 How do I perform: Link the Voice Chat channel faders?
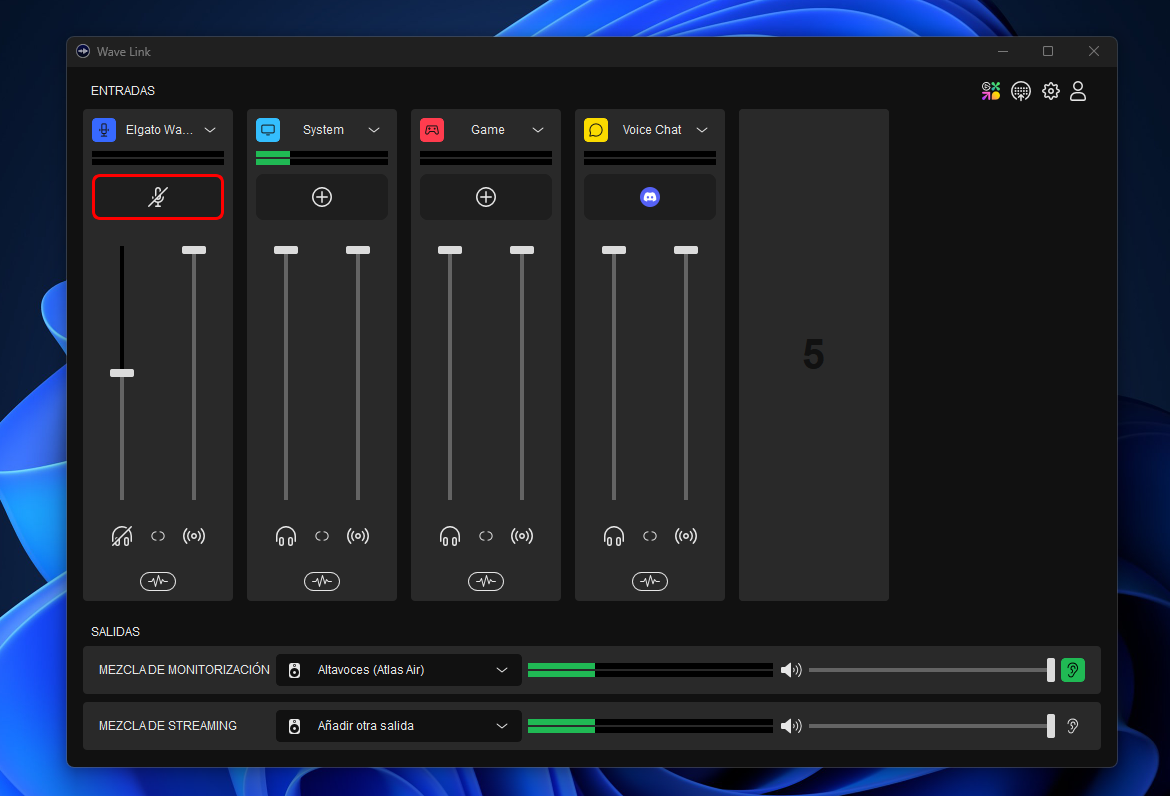tap(650, 536)
